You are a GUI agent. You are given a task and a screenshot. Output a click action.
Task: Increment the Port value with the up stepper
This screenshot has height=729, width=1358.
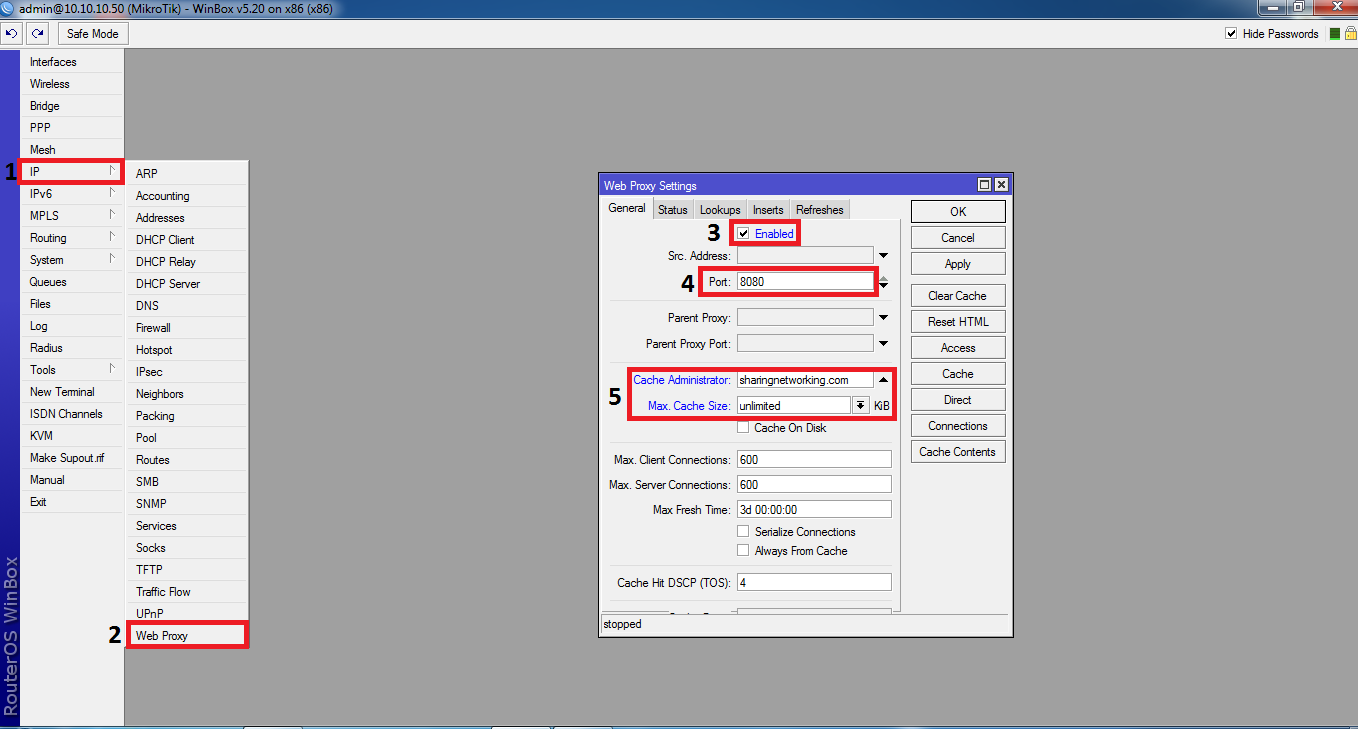tap(885, 277)
